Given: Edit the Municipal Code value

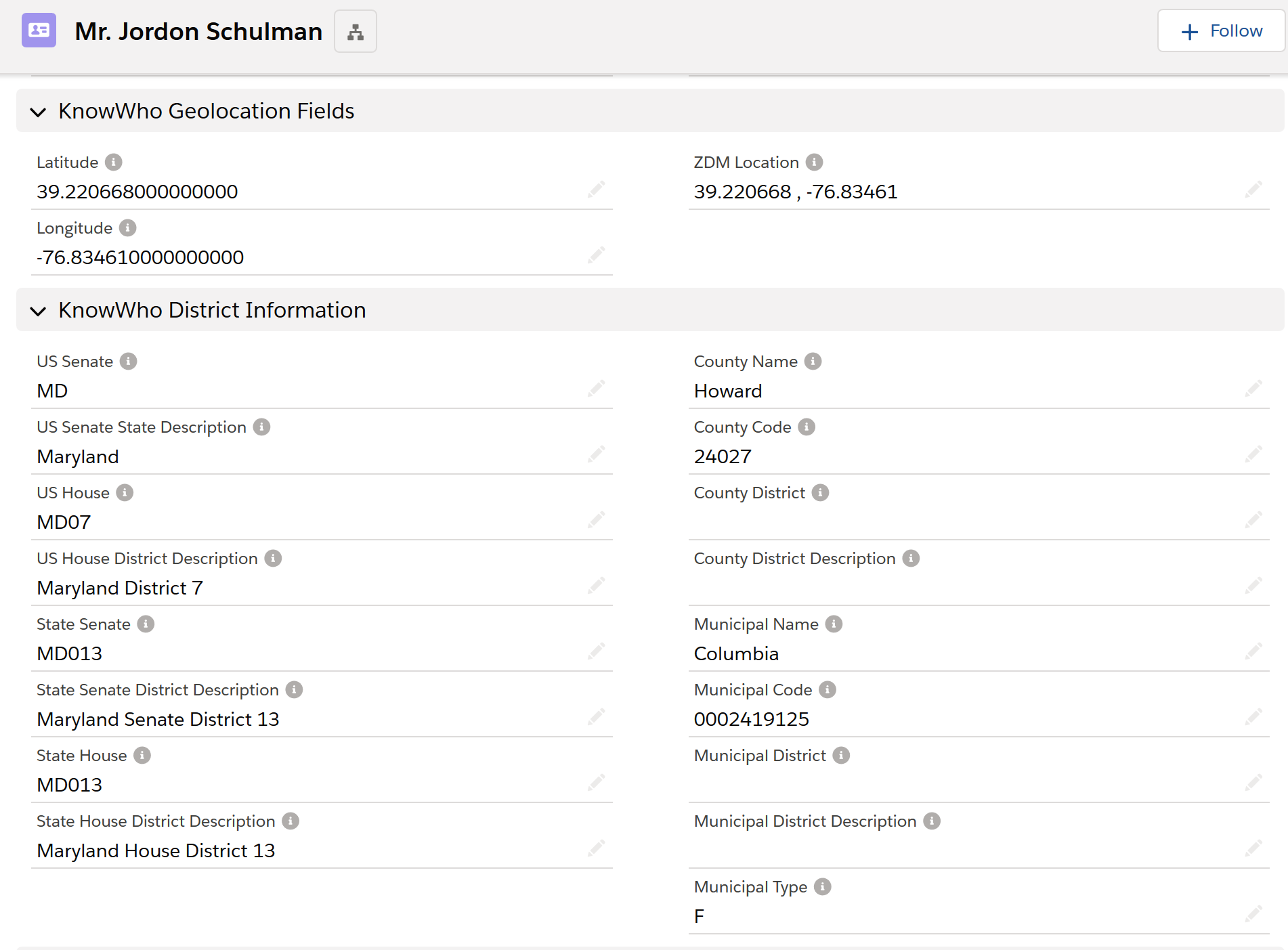Looking at the screenshot, I should pyautogui.click(x=1253, y=717).
